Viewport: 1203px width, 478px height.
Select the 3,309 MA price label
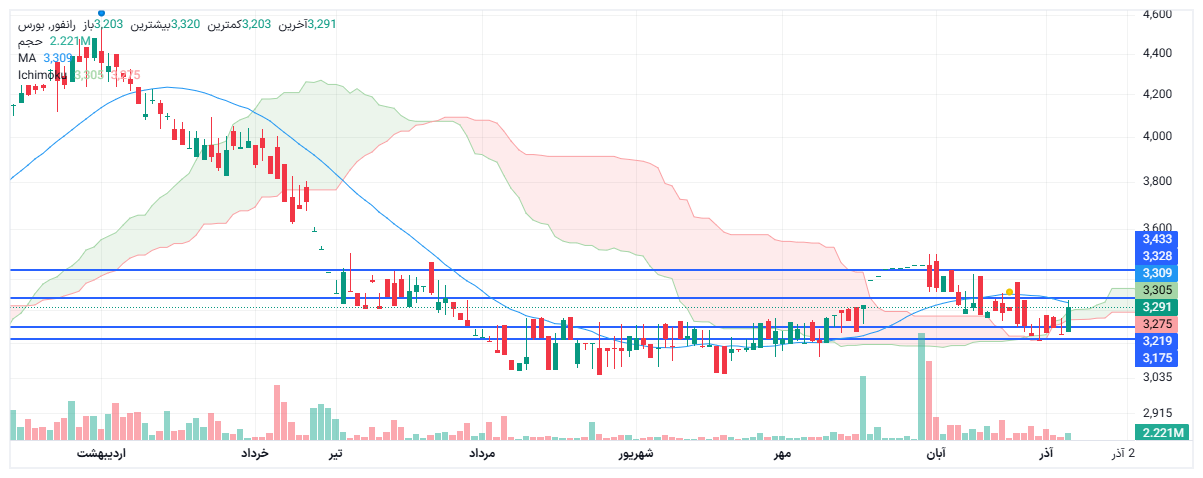1156,273
